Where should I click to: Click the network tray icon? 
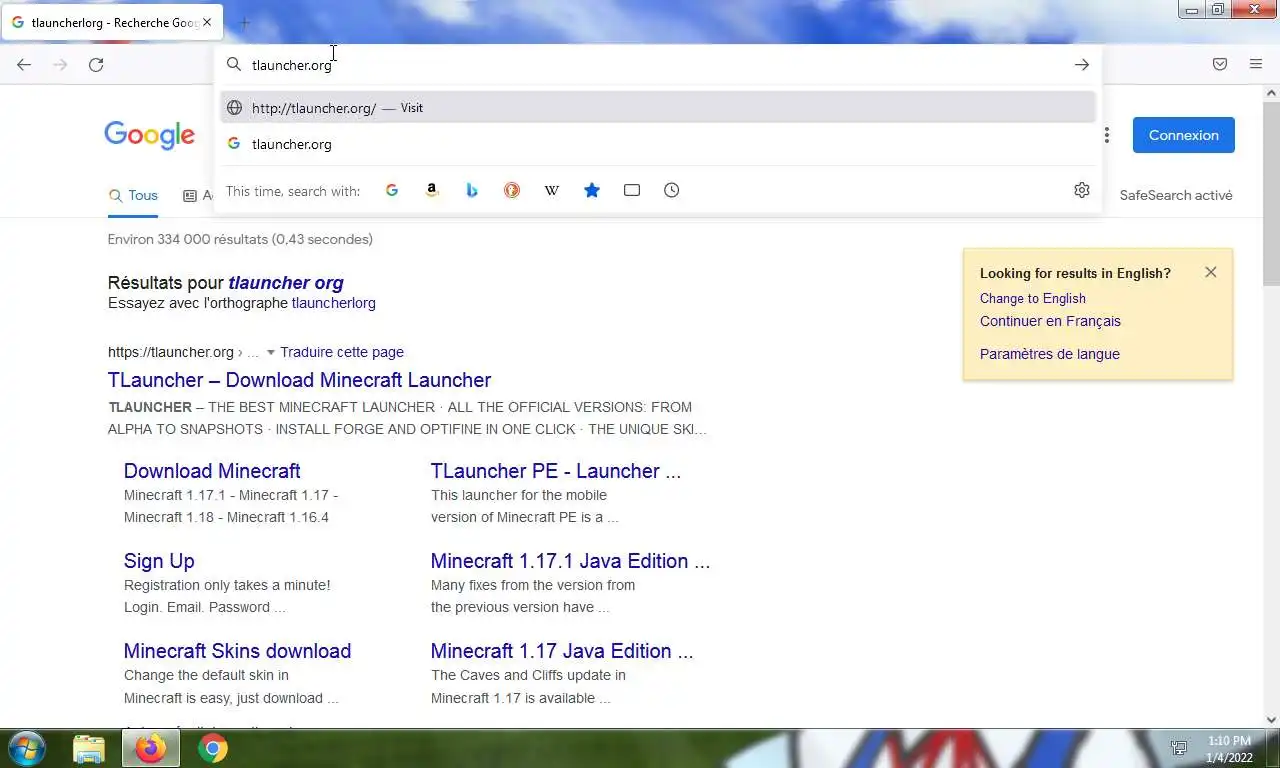click(x=1180, y=748)
